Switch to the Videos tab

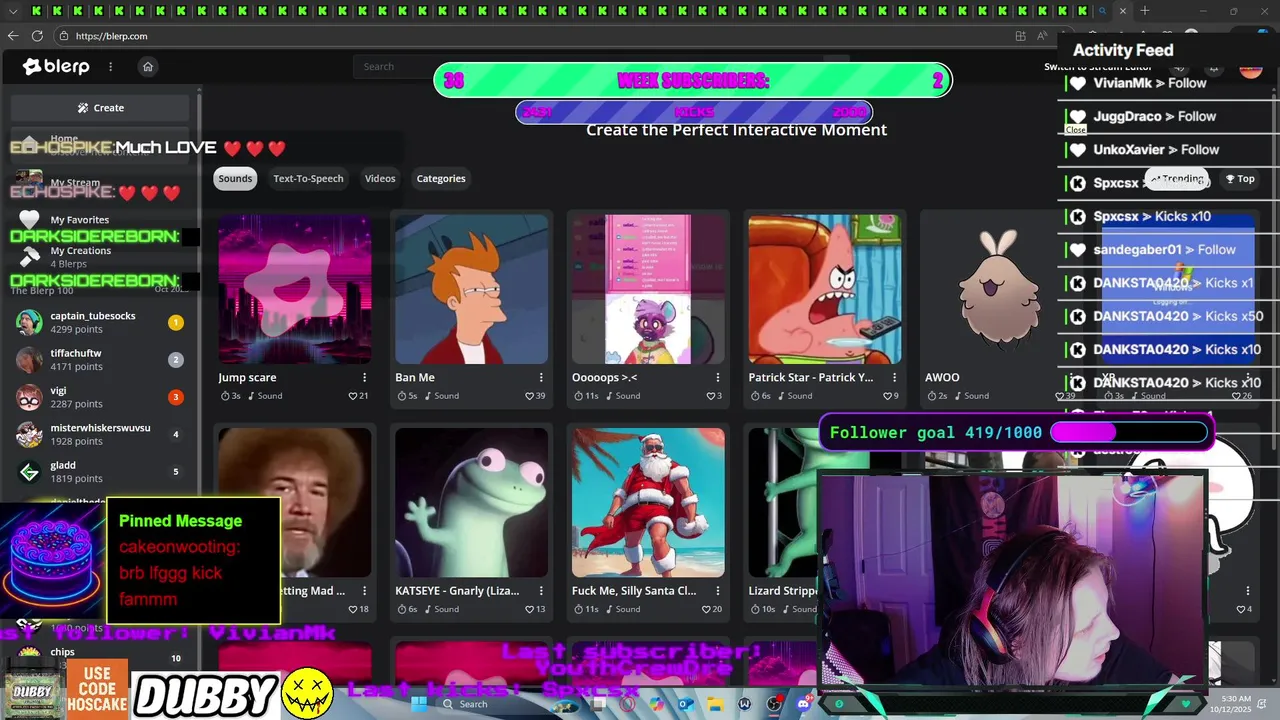pyautogui.click(x=380, y=178)
